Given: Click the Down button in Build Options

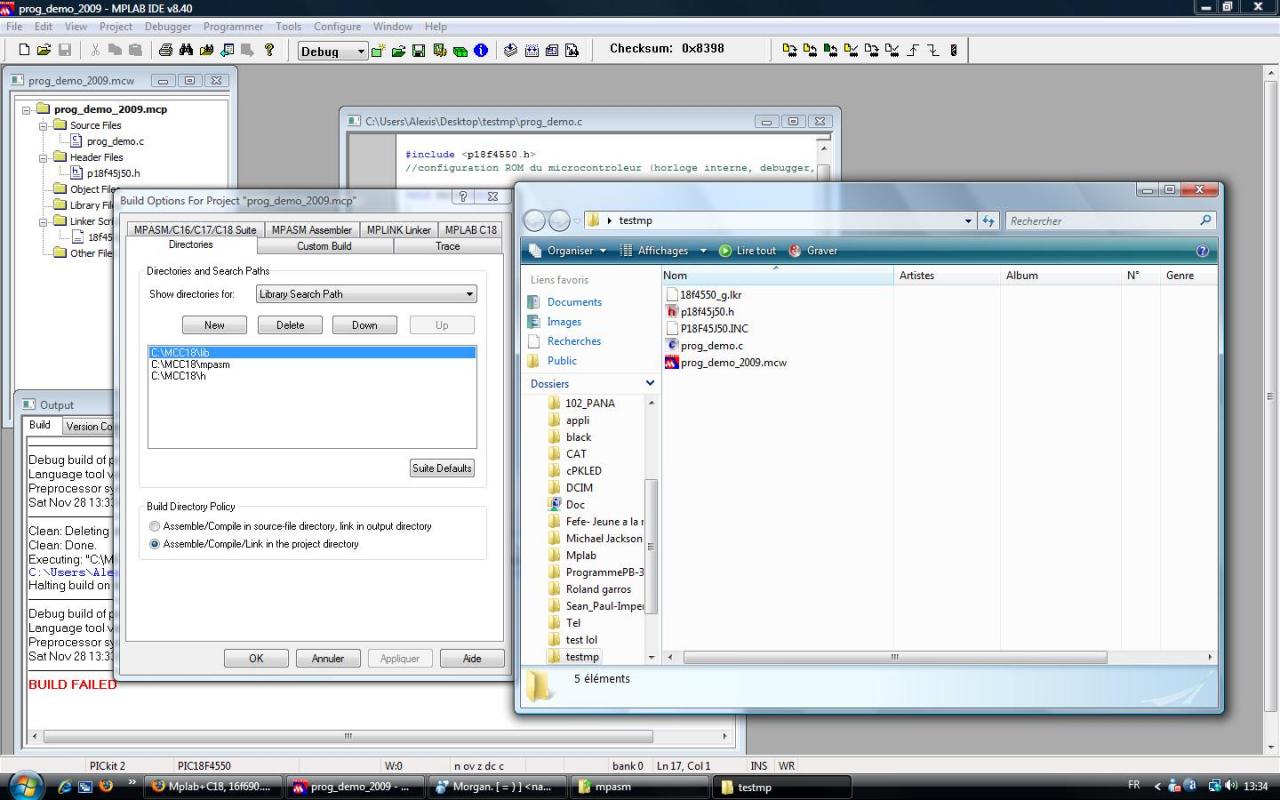Looking at the screenshot, I should click(365, 325).
